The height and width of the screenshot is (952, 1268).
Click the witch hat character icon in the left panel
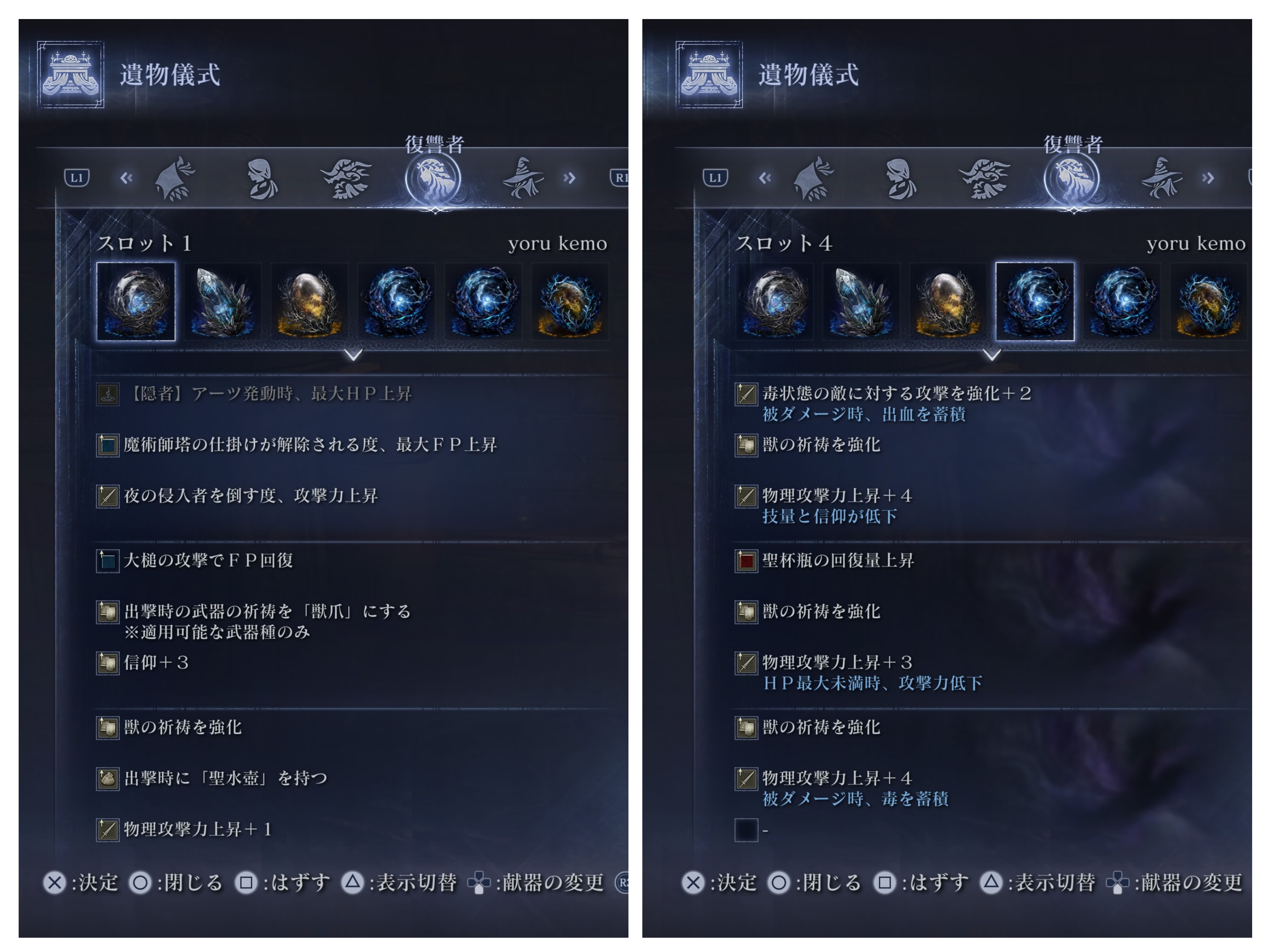point(522,178)
